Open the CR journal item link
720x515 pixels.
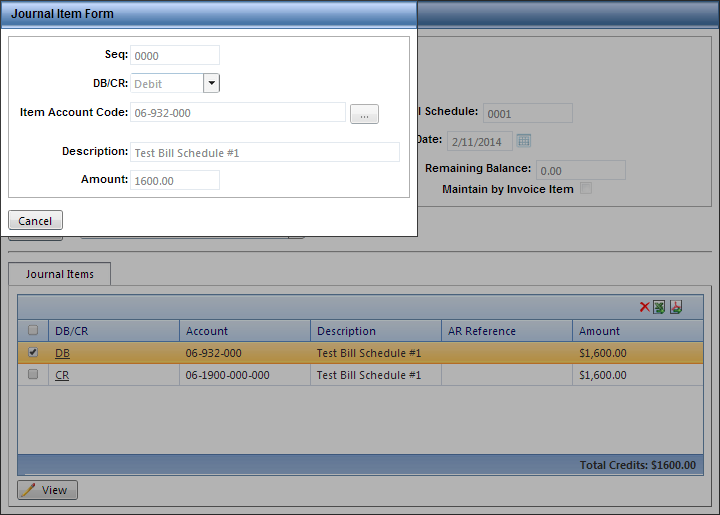coord(62,375)
